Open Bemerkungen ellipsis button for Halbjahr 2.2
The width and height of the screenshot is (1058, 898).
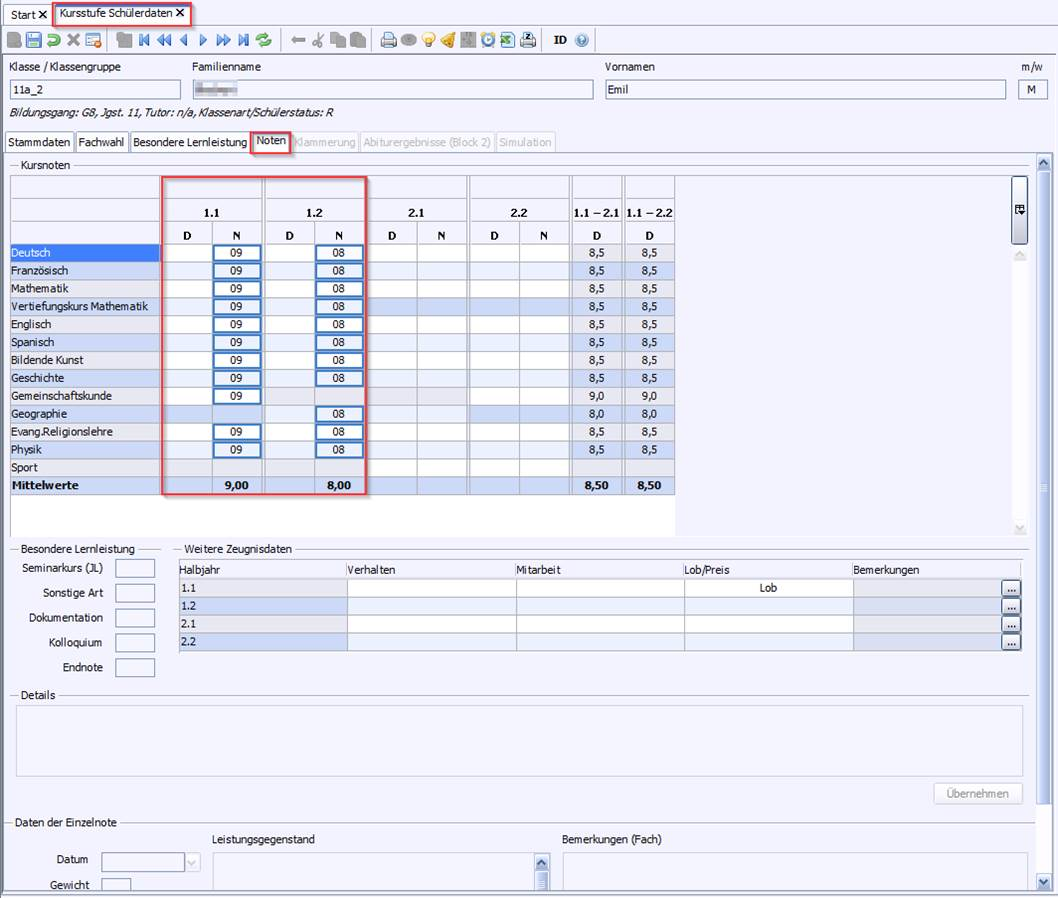1011,643
